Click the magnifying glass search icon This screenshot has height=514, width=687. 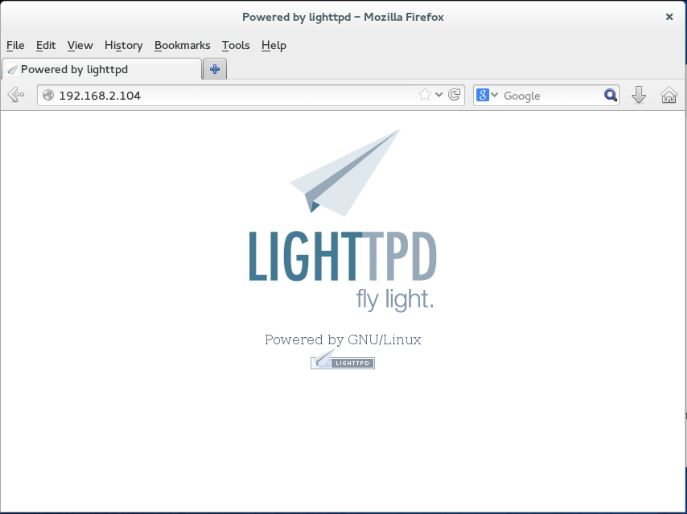click(x=610, y=95)
